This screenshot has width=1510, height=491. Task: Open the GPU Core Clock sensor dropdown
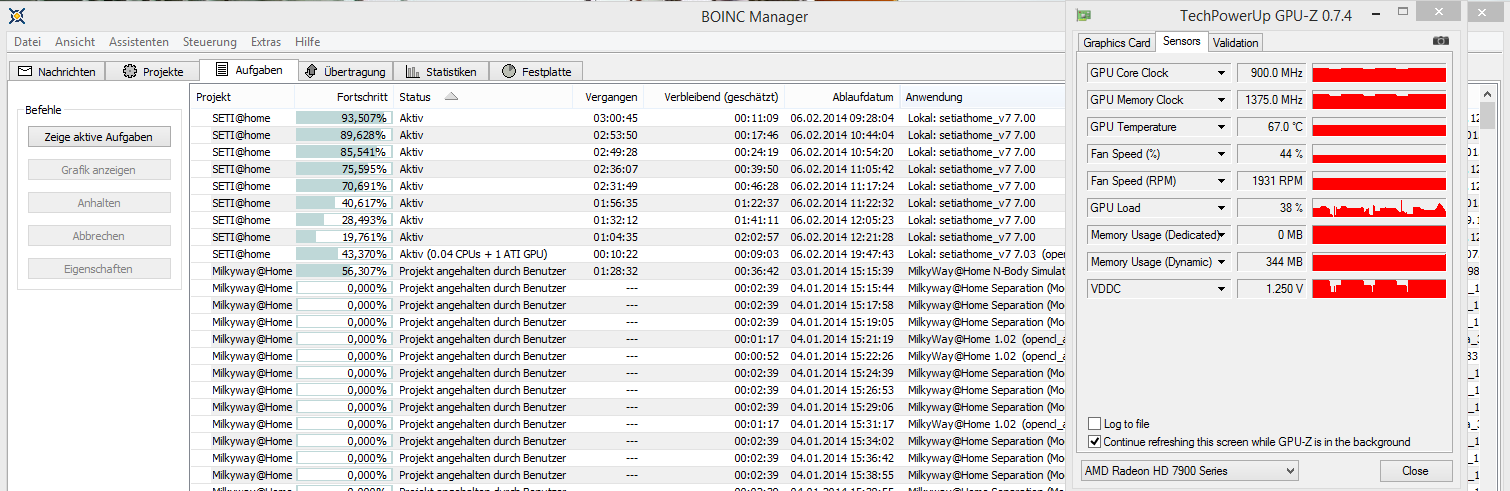click(x=1221, y=73)
